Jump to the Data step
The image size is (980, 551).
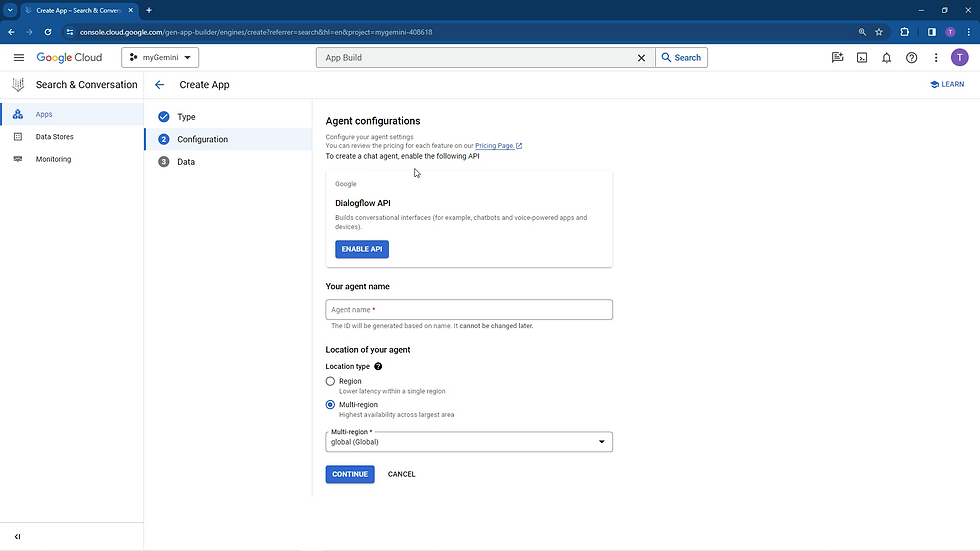click(228, 162)
